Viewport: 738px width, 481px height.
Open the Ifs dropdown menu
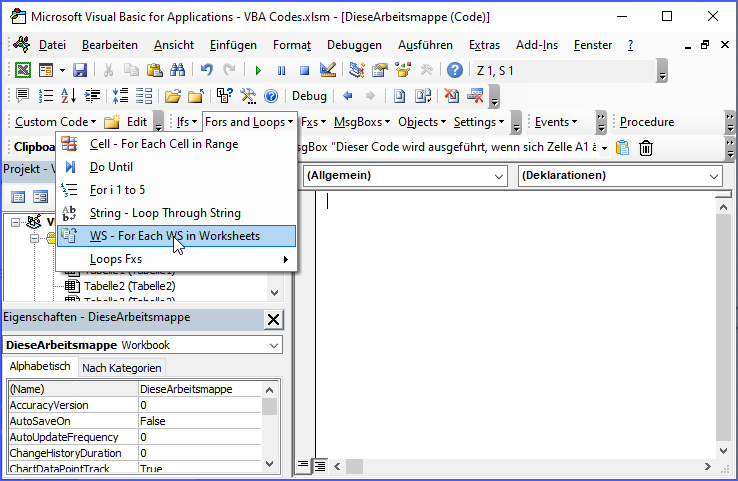click(187, 122)
